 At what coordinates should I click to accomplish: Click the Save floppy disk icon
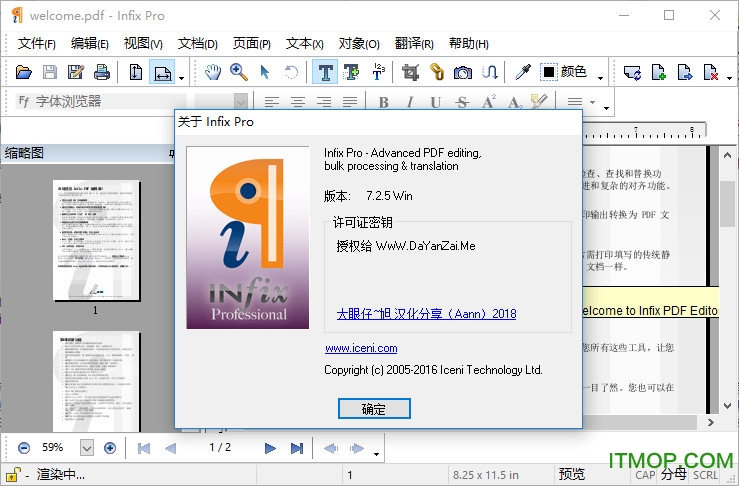coord(49,72)
